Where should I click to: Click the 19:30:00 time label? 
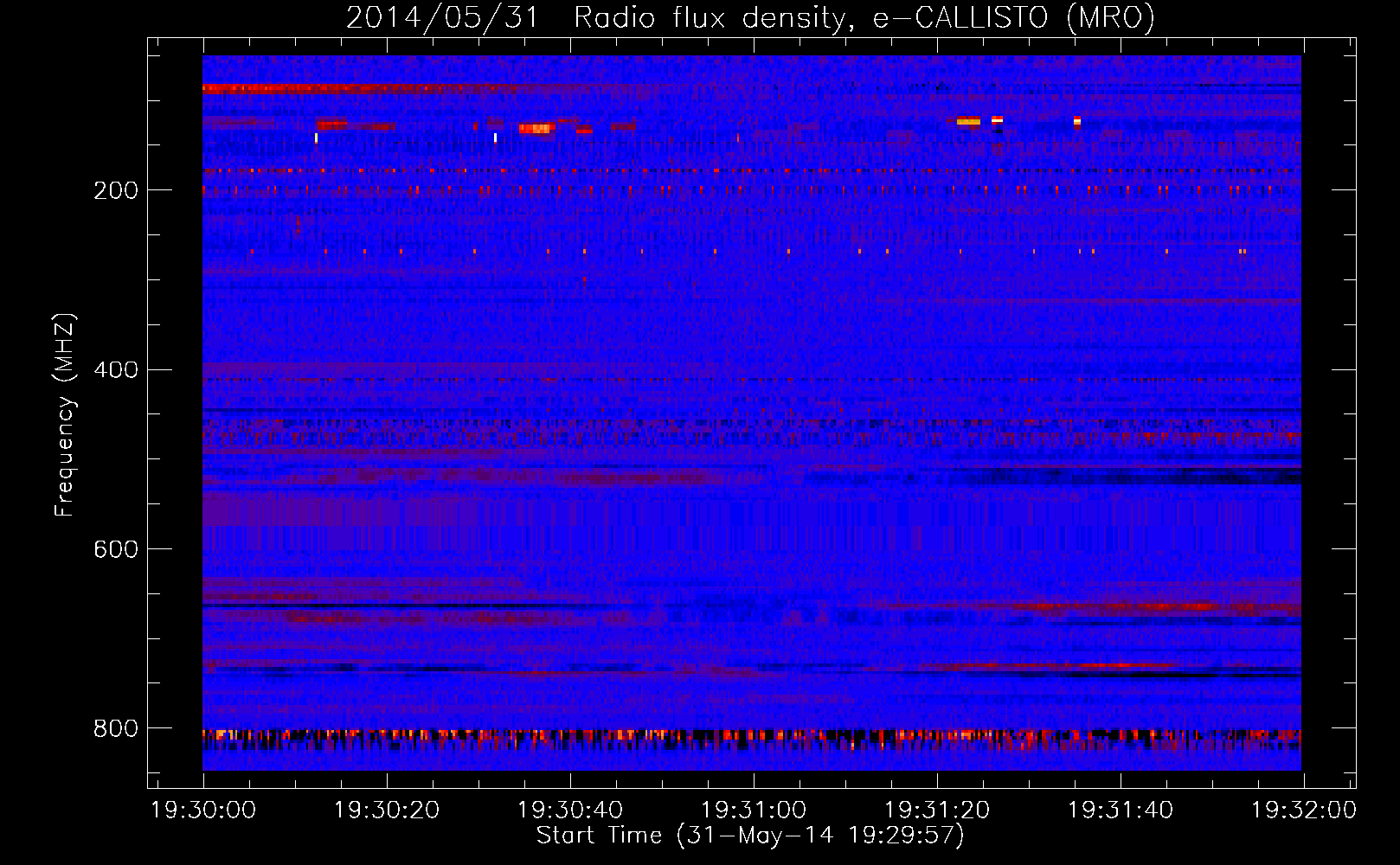[203, 811]
